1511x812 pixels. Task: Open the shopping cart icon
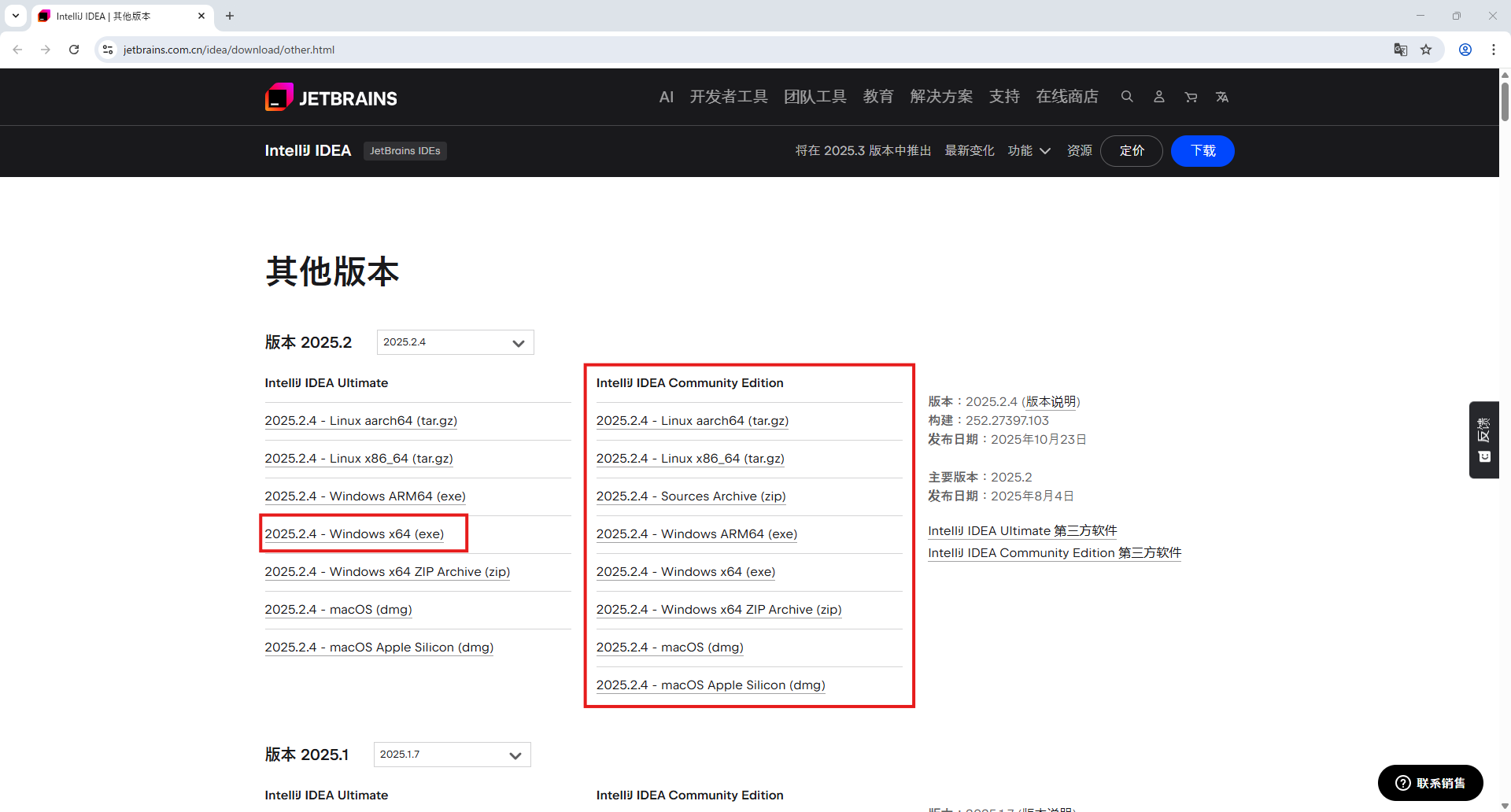click(x=1191, y=97)
